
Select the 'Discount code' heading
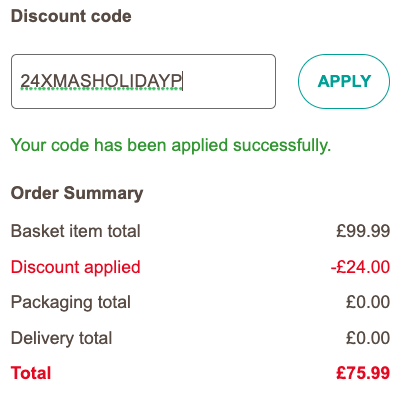(x=71, y=16)
